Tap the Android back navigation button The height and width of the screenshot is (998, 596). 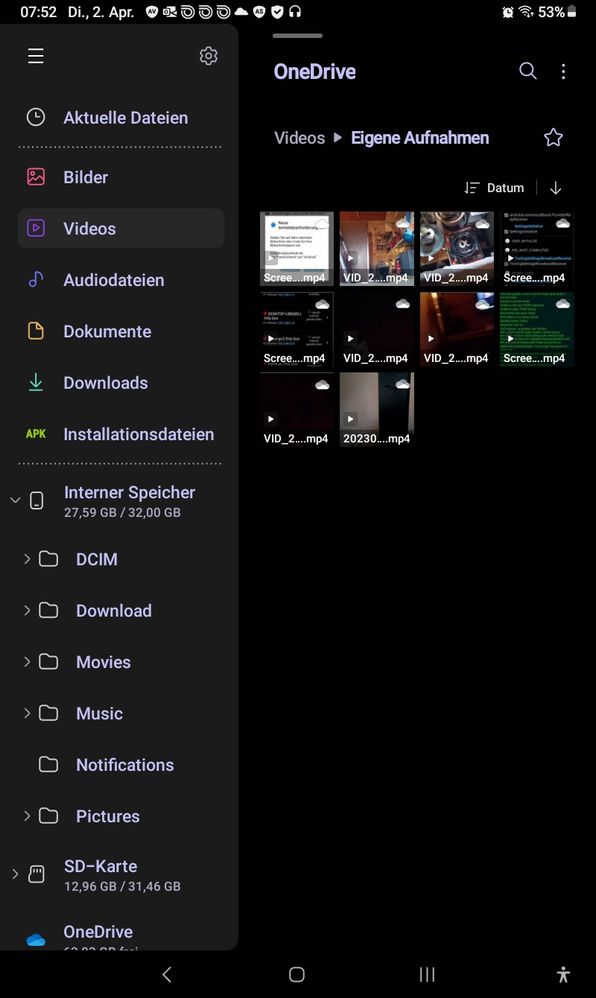pos(167,974)
